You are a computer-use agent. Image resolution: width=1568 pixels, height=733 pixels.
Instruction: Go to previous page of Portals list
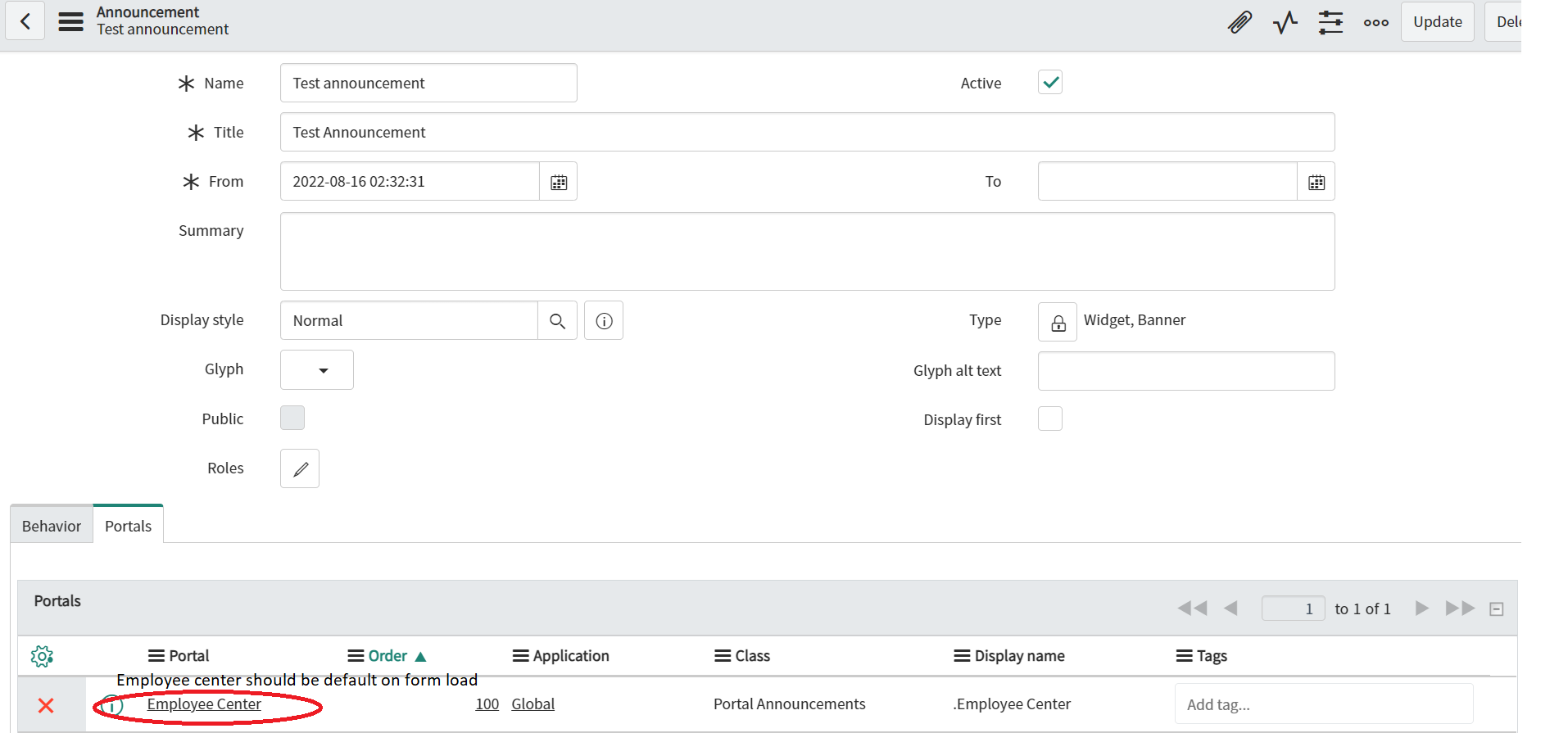coord(1230,609)
